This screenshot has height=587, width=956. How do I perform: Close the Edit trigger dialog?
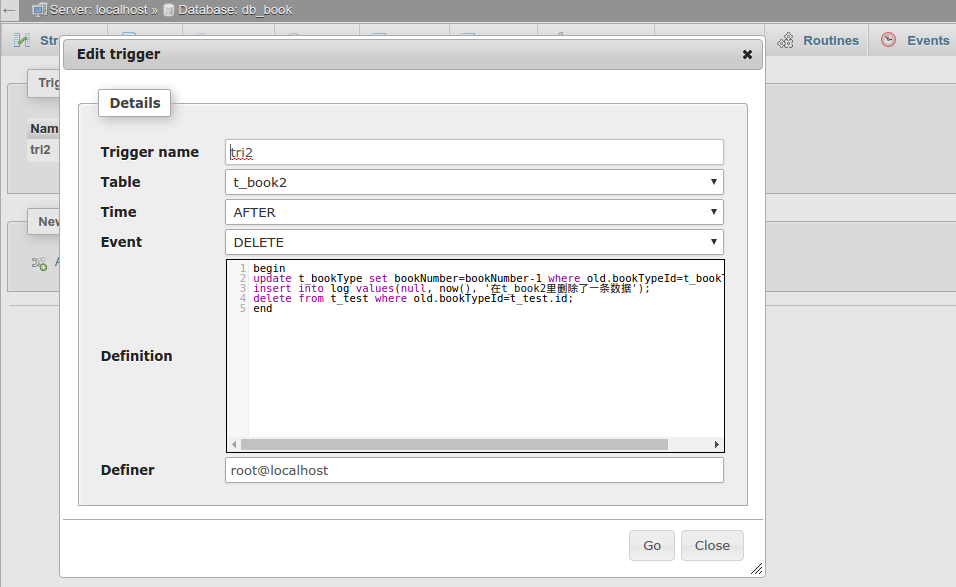[747, 54]
